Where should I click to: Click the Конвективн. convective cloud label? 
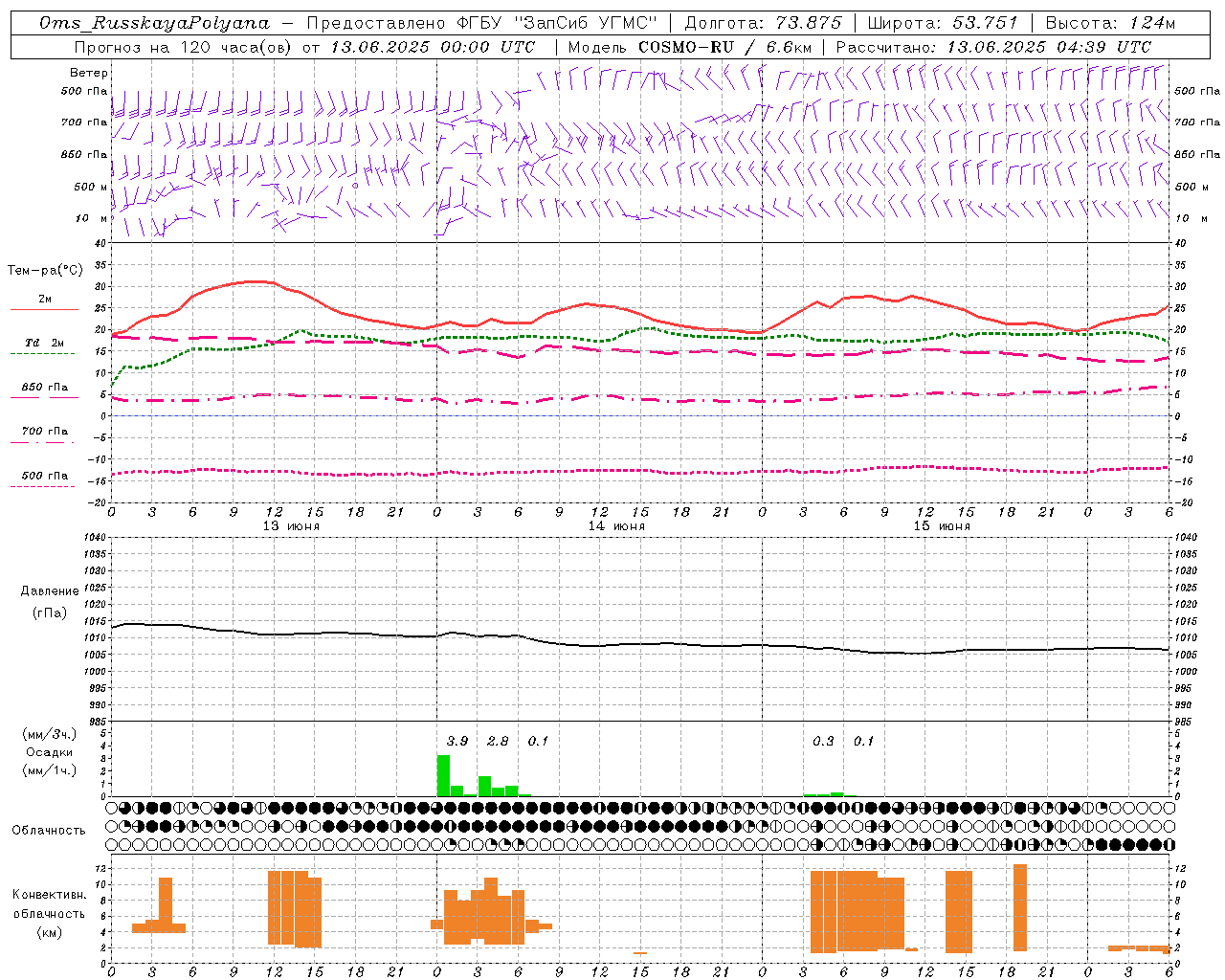pyautogui.click(x=50, y=895)
